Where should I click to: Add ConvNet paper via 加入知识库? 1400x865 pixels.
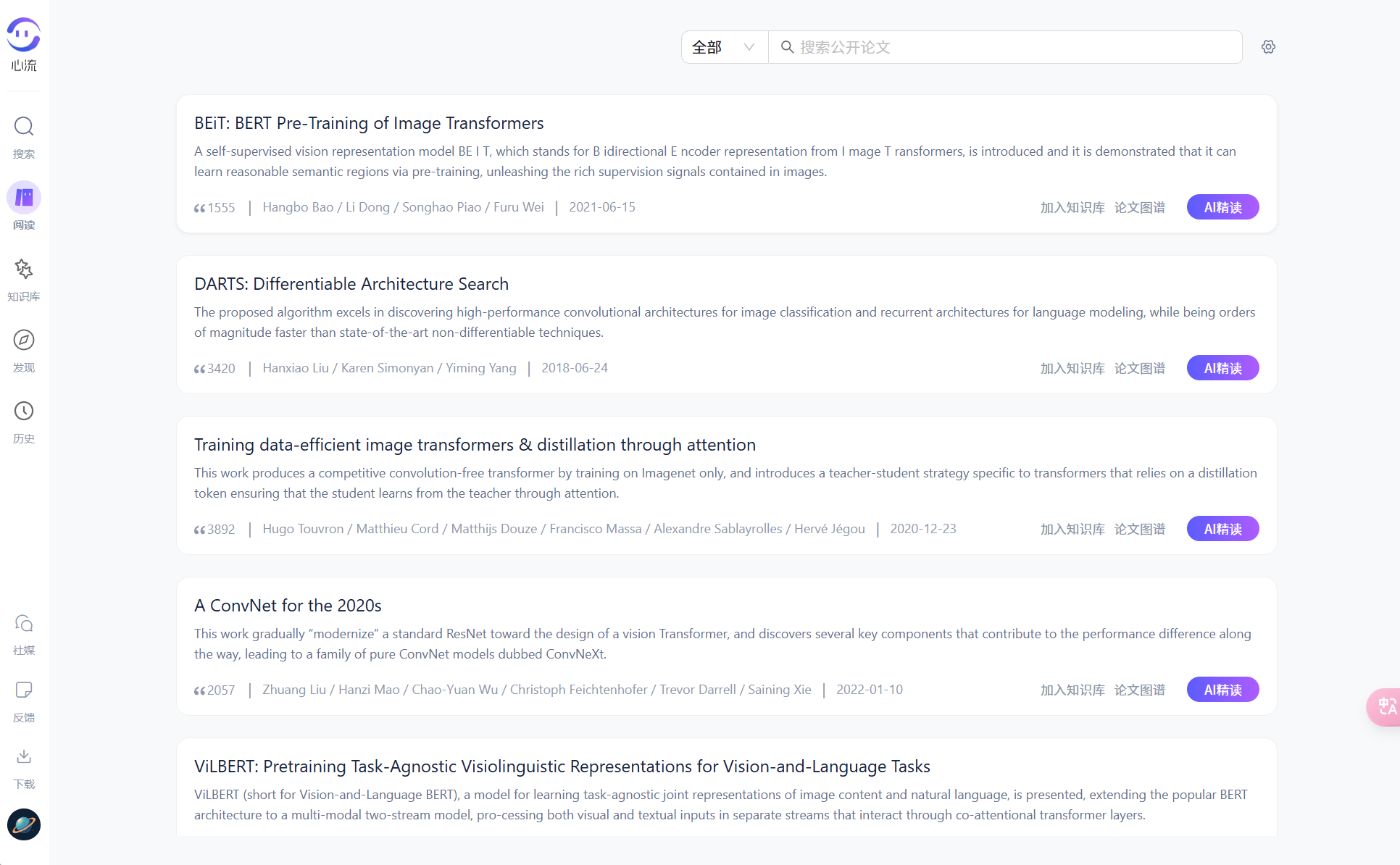1072,690
